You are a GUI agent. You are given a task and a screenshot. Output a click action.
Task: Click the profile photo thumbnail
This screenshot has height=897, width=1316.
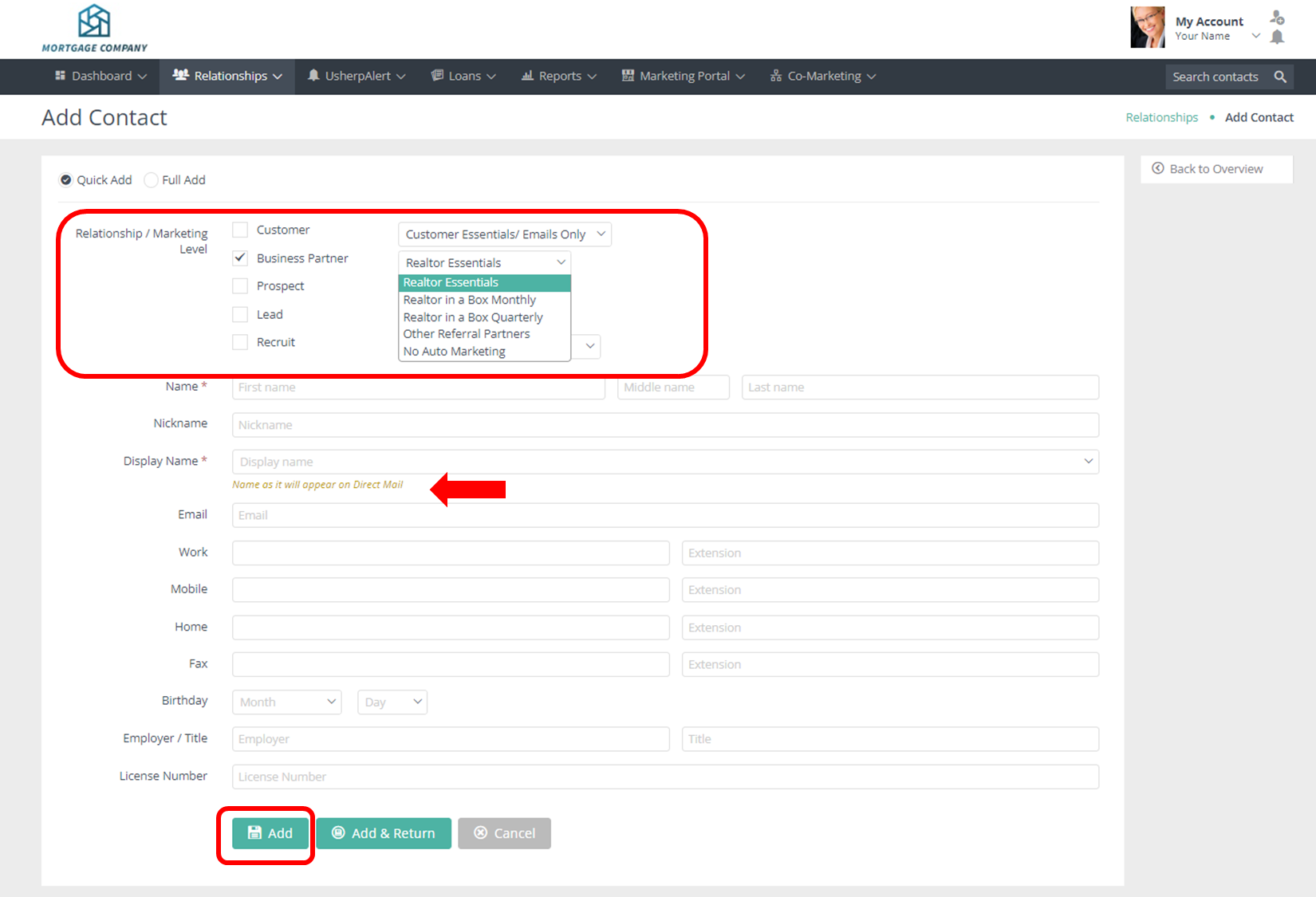tap(1147, 27)
